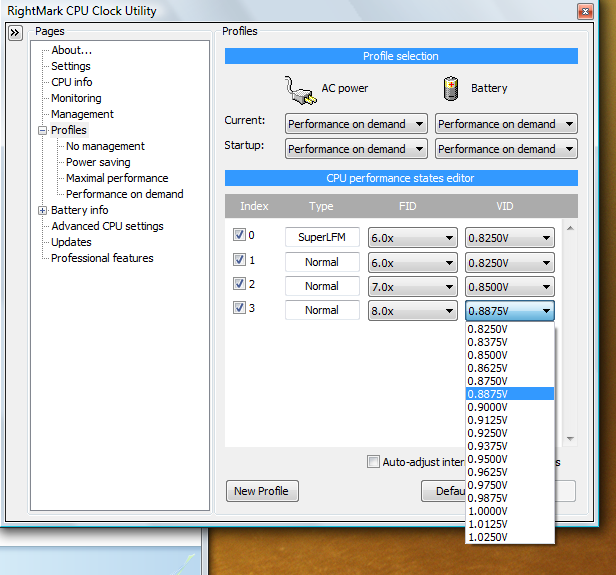The image size is (616, 575).
Task: Click the partially hidden Defaults button
Action: point(444,491)
